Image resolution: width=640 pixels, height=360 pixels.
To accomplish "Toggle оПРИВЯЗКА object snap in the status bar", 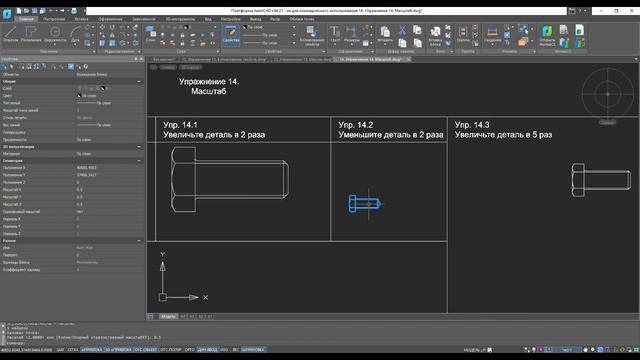I will pyautogui.click(x=92, y=350).
